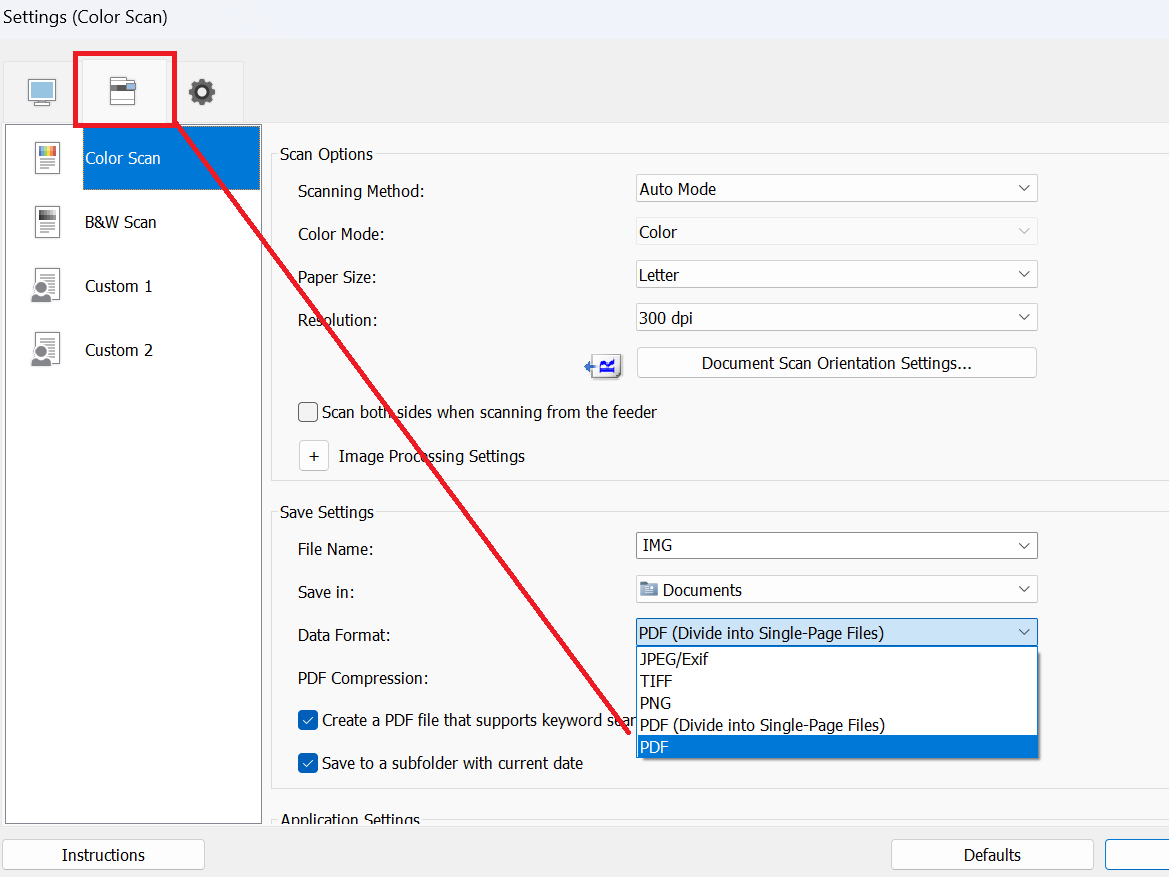The image size is (1169, 877).
Task: Click the Defaults button
Action: [x=991, y=855]
